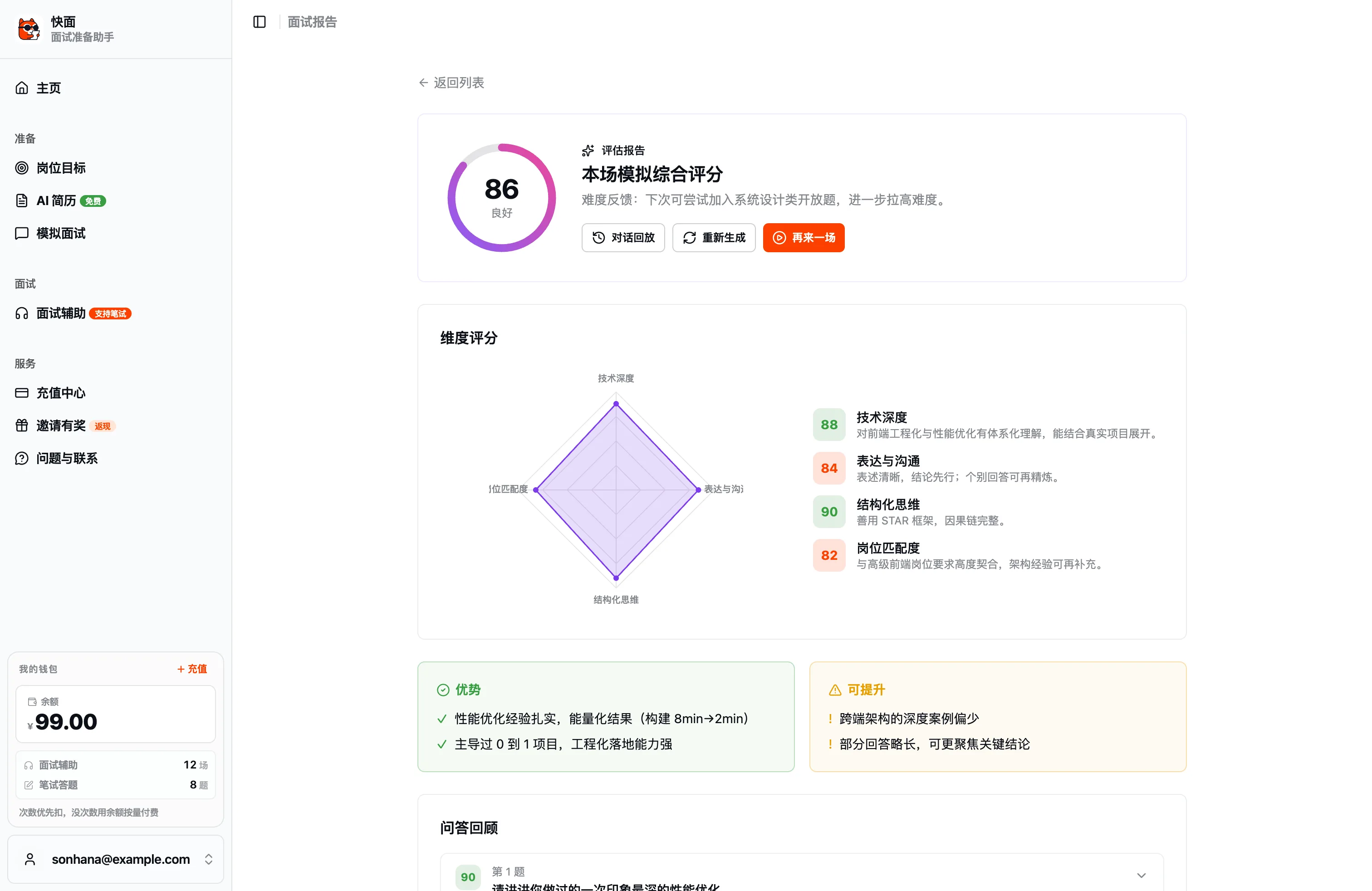
Task: Click the 返回列表 link
Action: [x=451, y=83]
